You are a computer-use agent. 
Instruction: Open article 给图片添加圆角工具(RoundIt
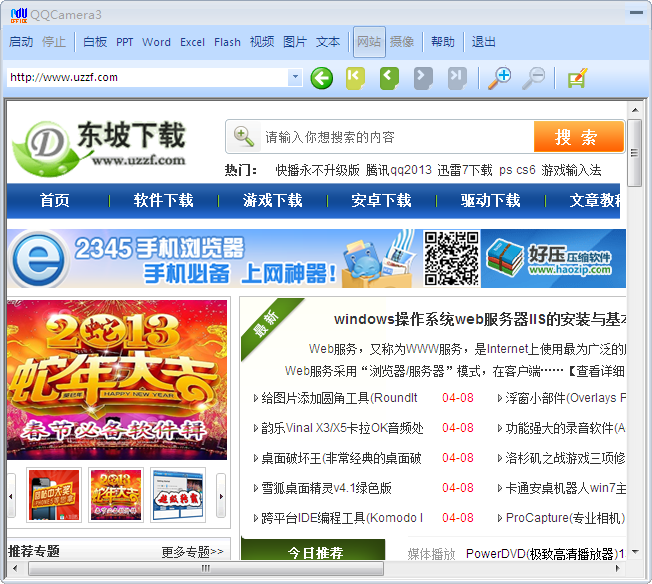(339, 398)
